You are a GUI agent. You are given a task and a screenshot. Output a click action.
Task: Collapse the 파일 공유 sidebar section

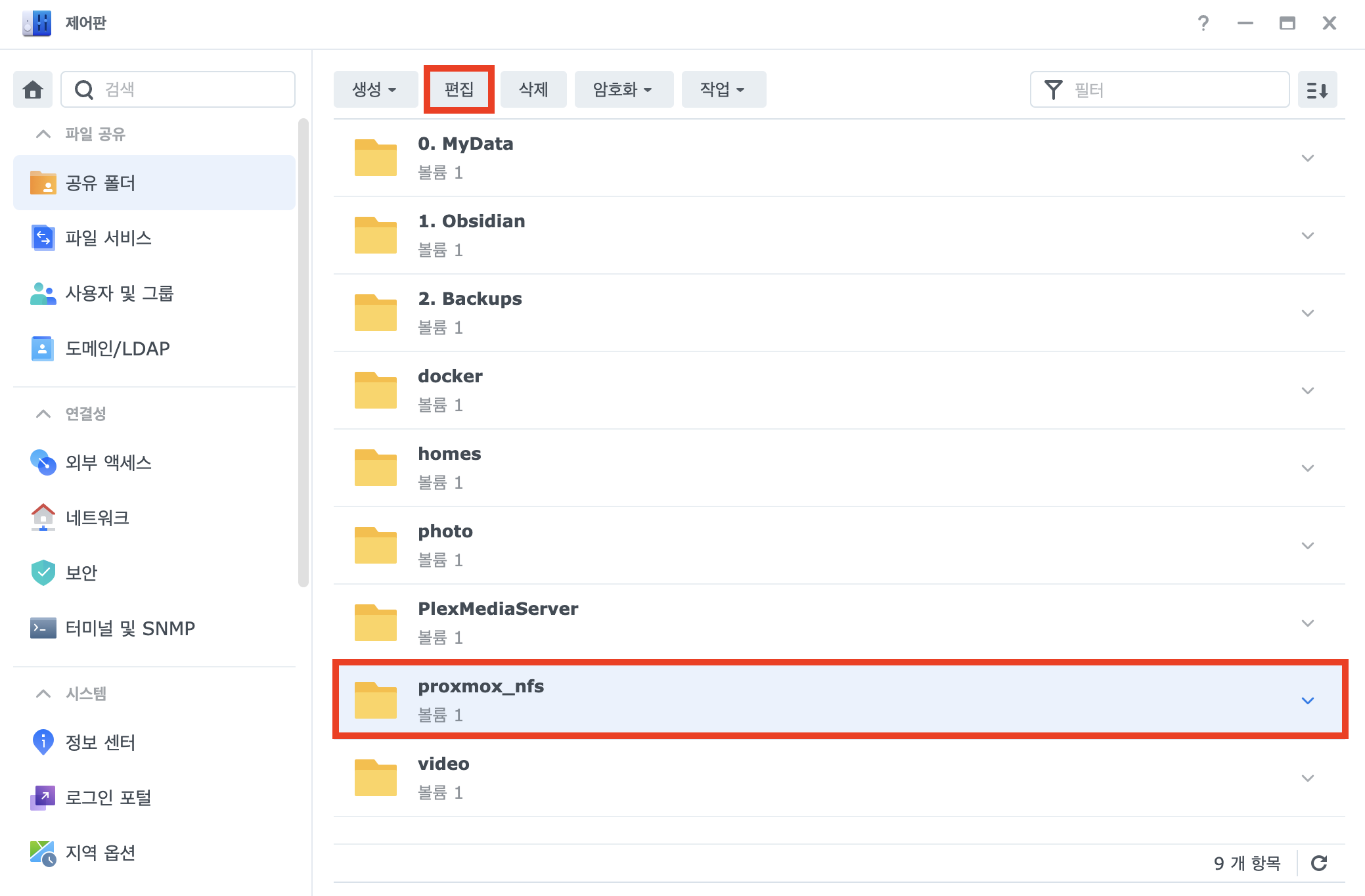point(43,135)
